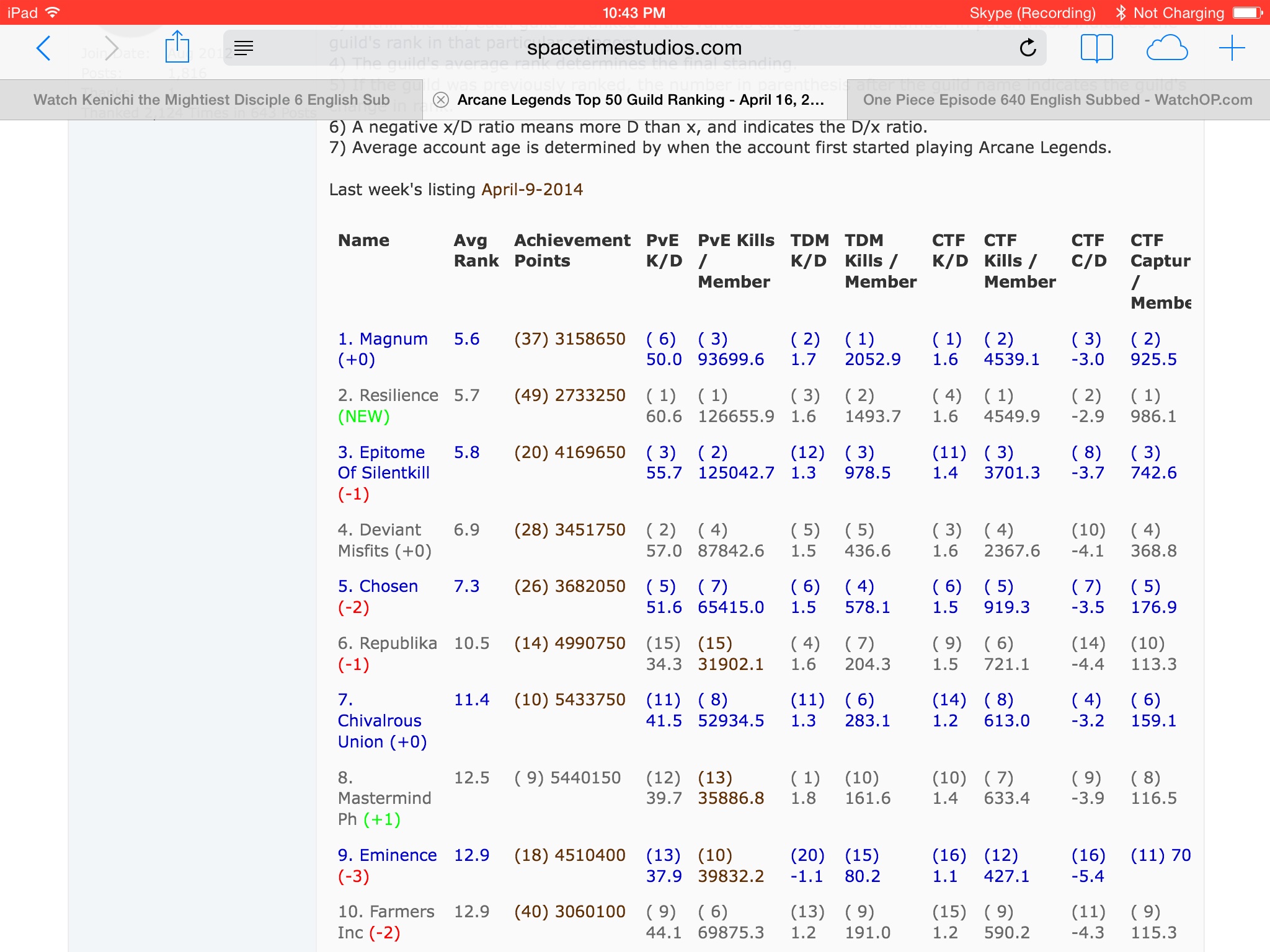Select the 8. Mastermind Ph guild name

(x=384, y=798)
